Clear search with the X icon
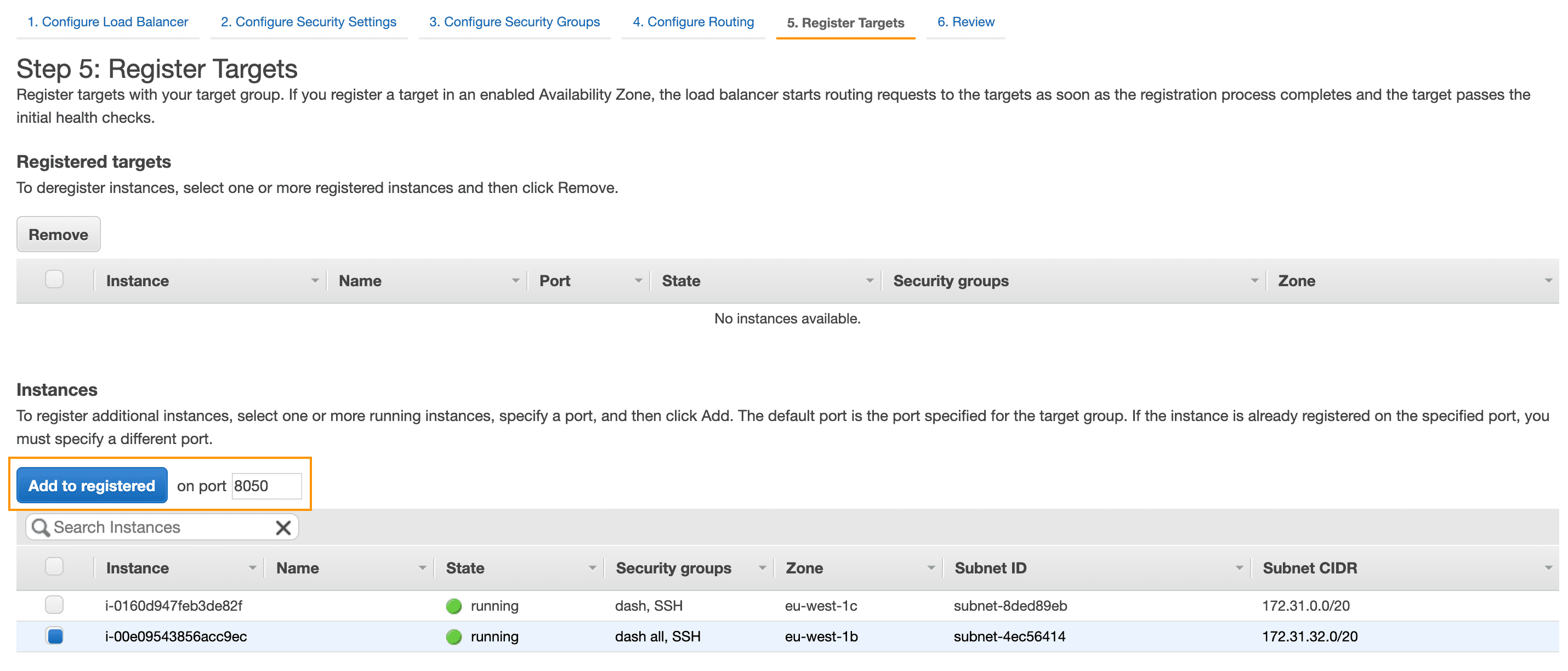 [283, 527]
